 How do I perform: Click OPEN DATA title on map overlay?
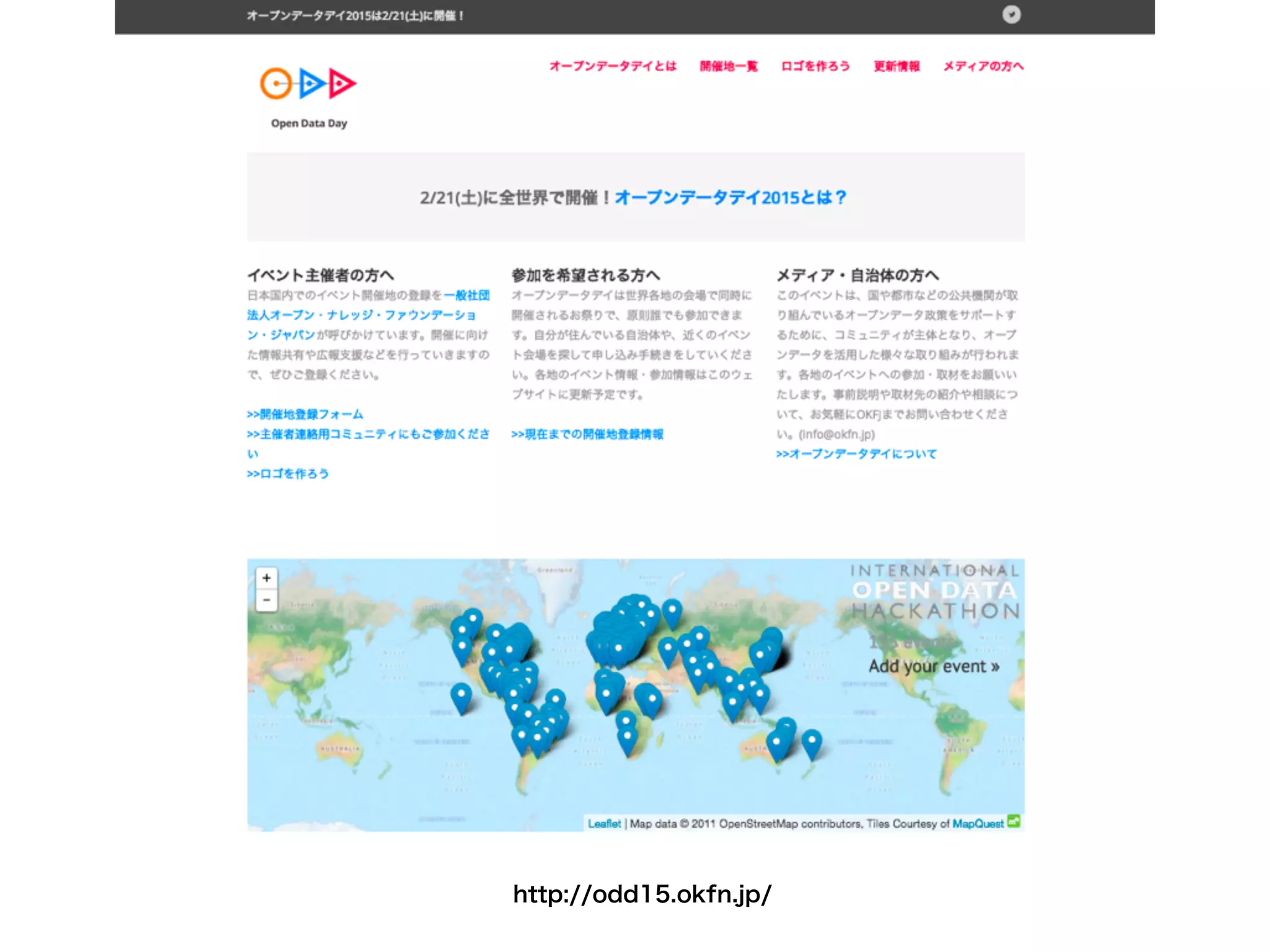(x=935, y=590)
